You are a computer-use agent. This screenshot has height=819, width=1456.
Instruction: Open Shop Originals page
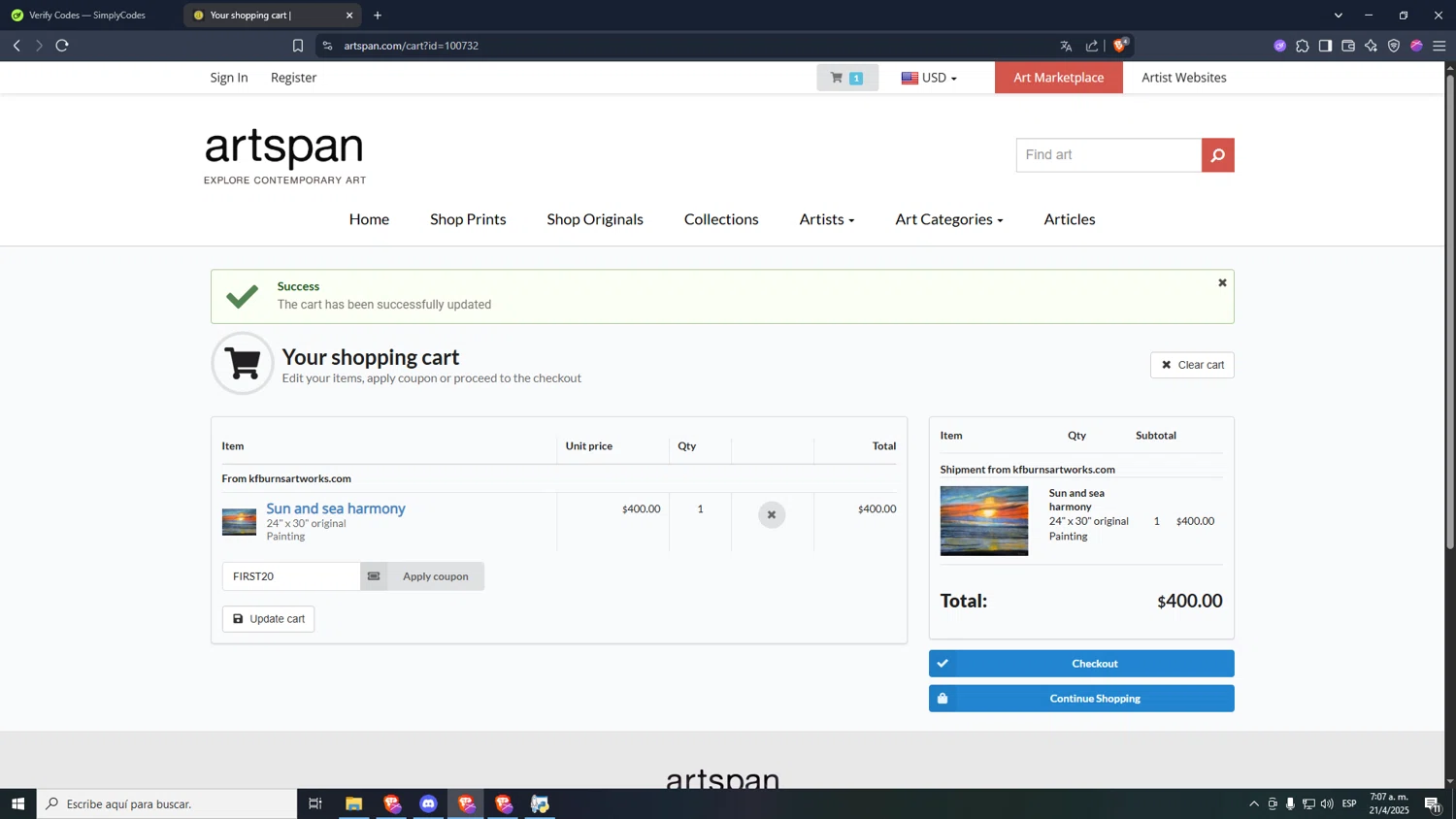coord(595,219)
